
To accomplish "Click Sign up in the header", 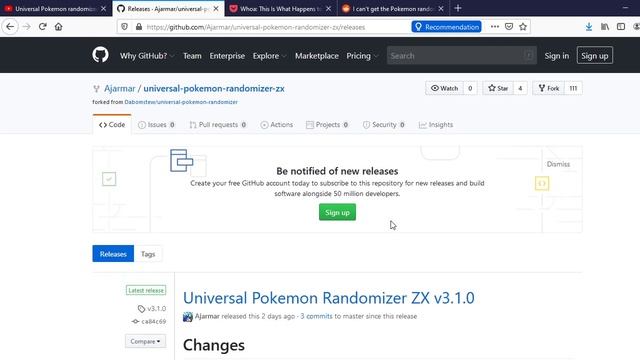I will tap(595, 56).
